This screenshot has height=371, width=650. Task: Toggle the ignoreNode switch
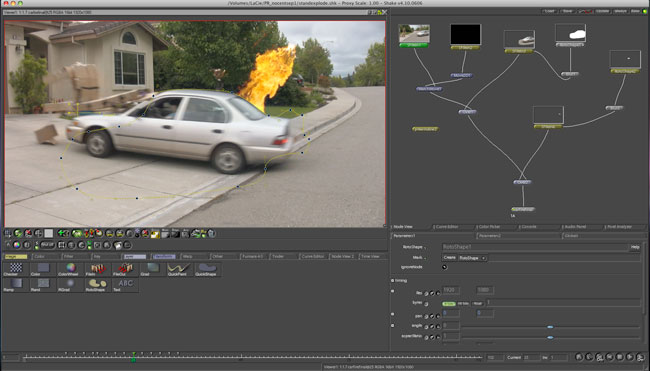(x=444, y=267)
